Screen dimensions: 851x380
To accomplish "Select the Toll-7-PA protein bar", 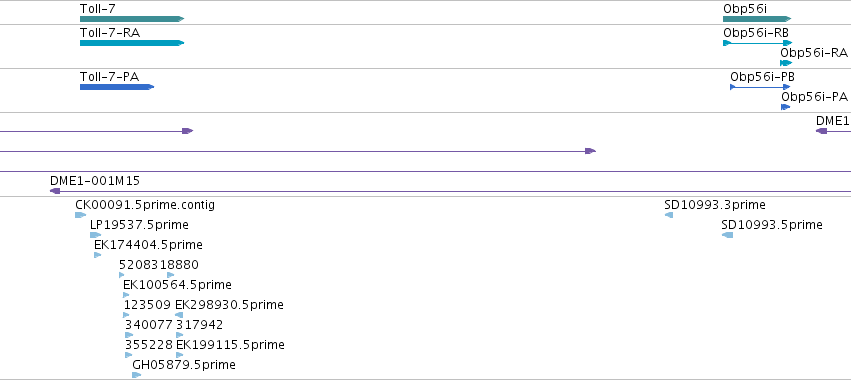I will (117, 87).
